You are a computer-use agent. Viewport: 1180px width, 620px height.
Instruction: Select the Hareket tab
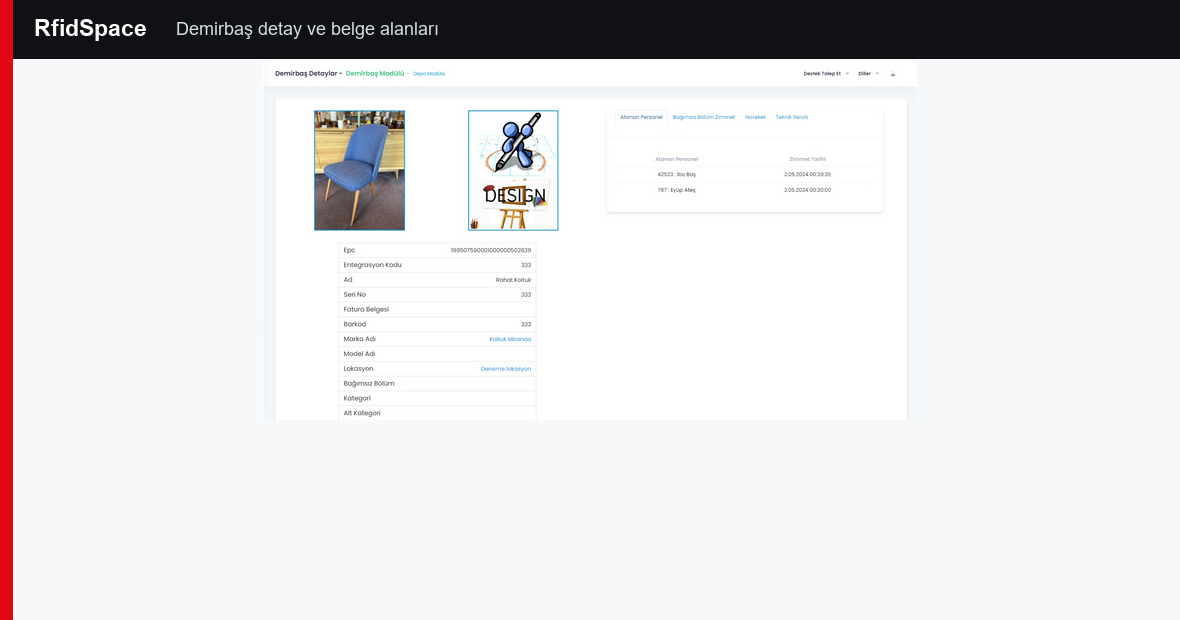coord(755,117)
